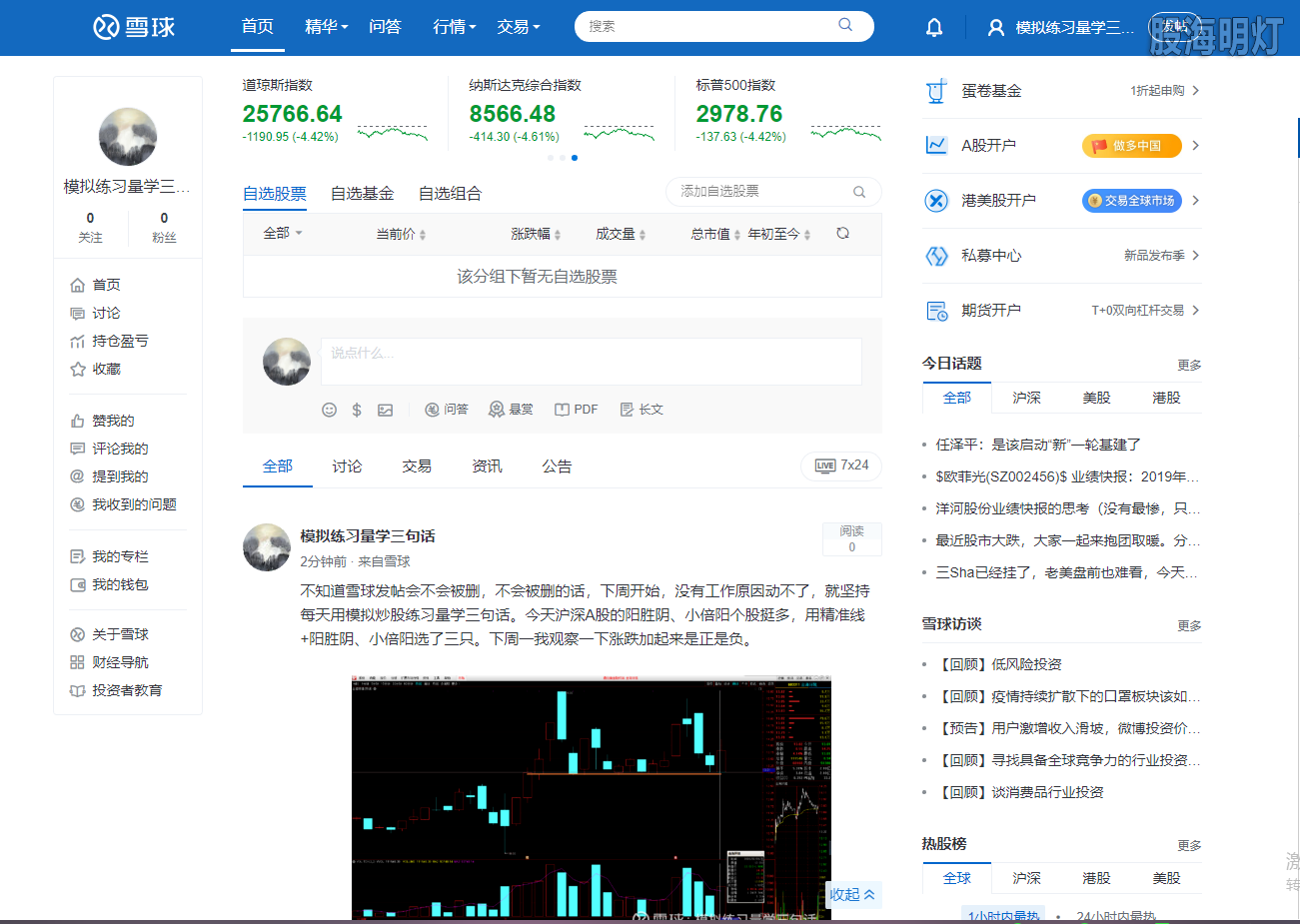1300x924 pixels.
Task: Sort watchlist by 总市值
Action: tap(715, 234)
